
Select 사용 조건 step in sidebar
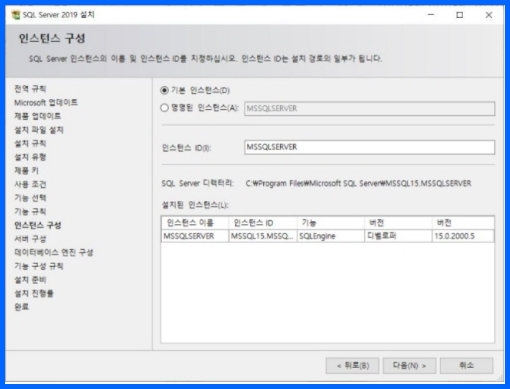click(x=30, y=184)
